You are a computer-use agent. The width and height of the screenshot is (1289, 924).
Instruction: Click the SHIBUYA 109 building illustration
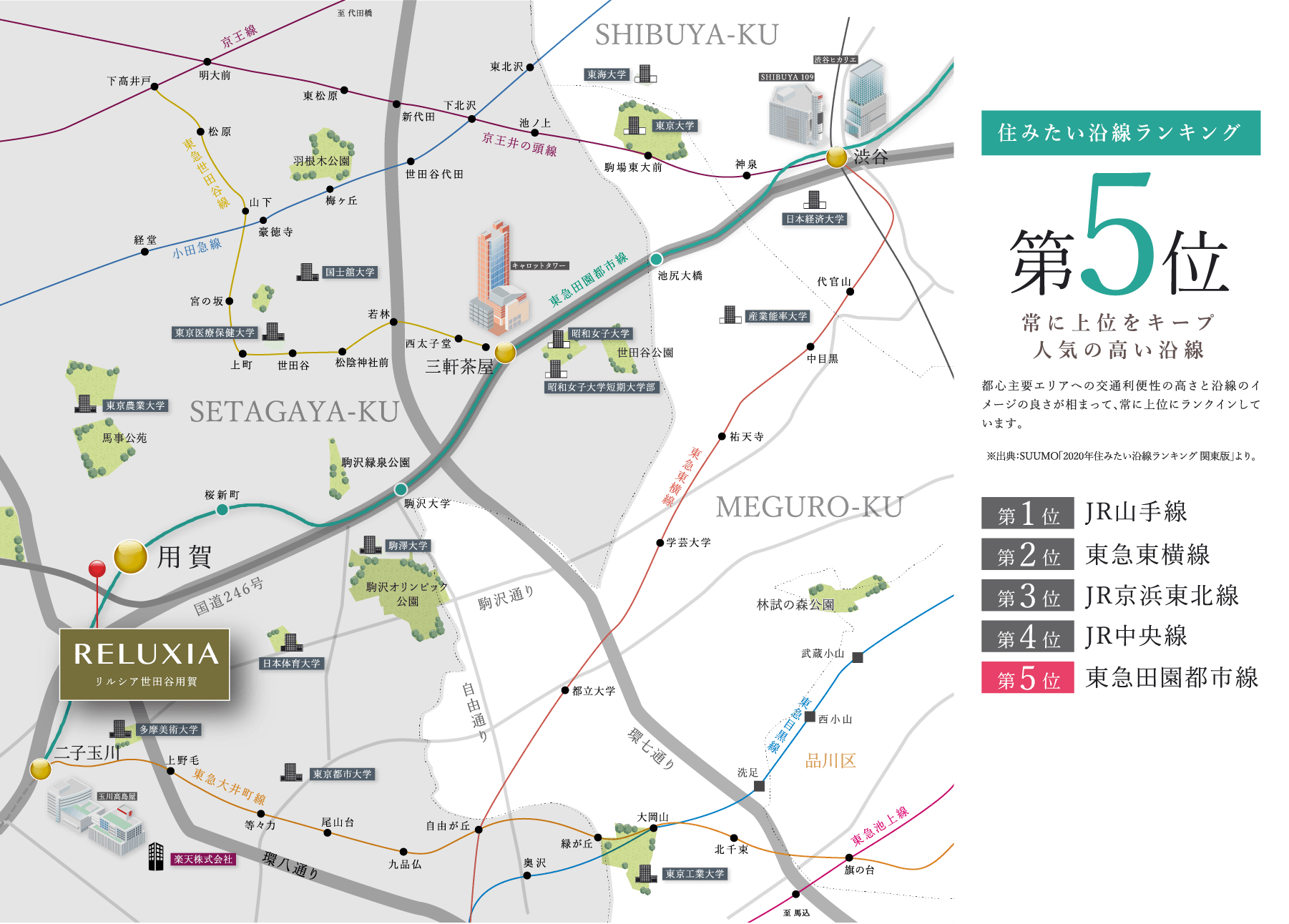[x=795, y=114]
